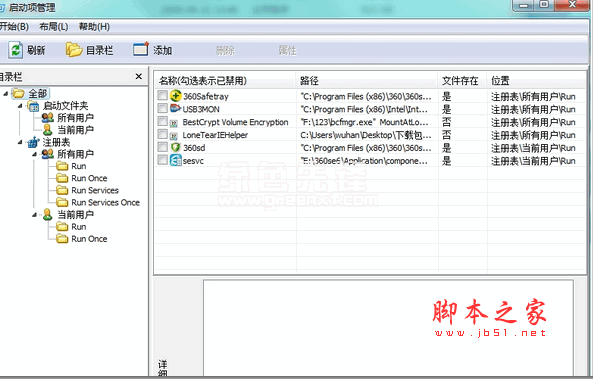593x379 pixels.
Task: Click 注册表\当前用户\Run location in sesvc row
Action: [533, 161]
